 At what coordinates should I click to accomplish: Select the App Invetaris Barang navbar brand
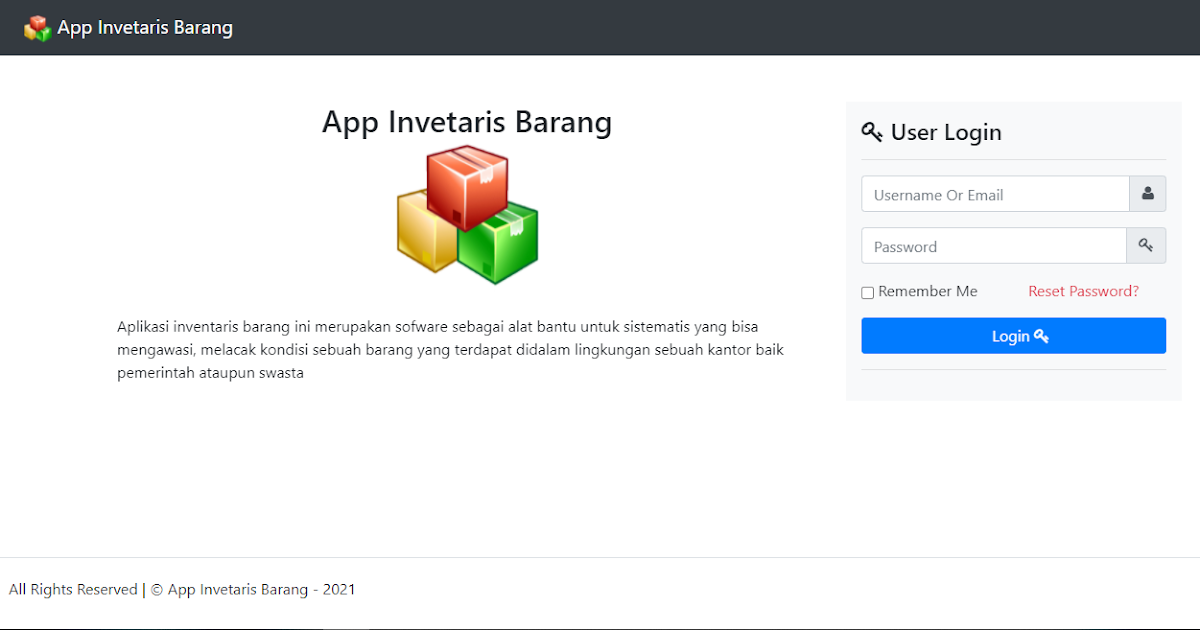pos(145,27)
